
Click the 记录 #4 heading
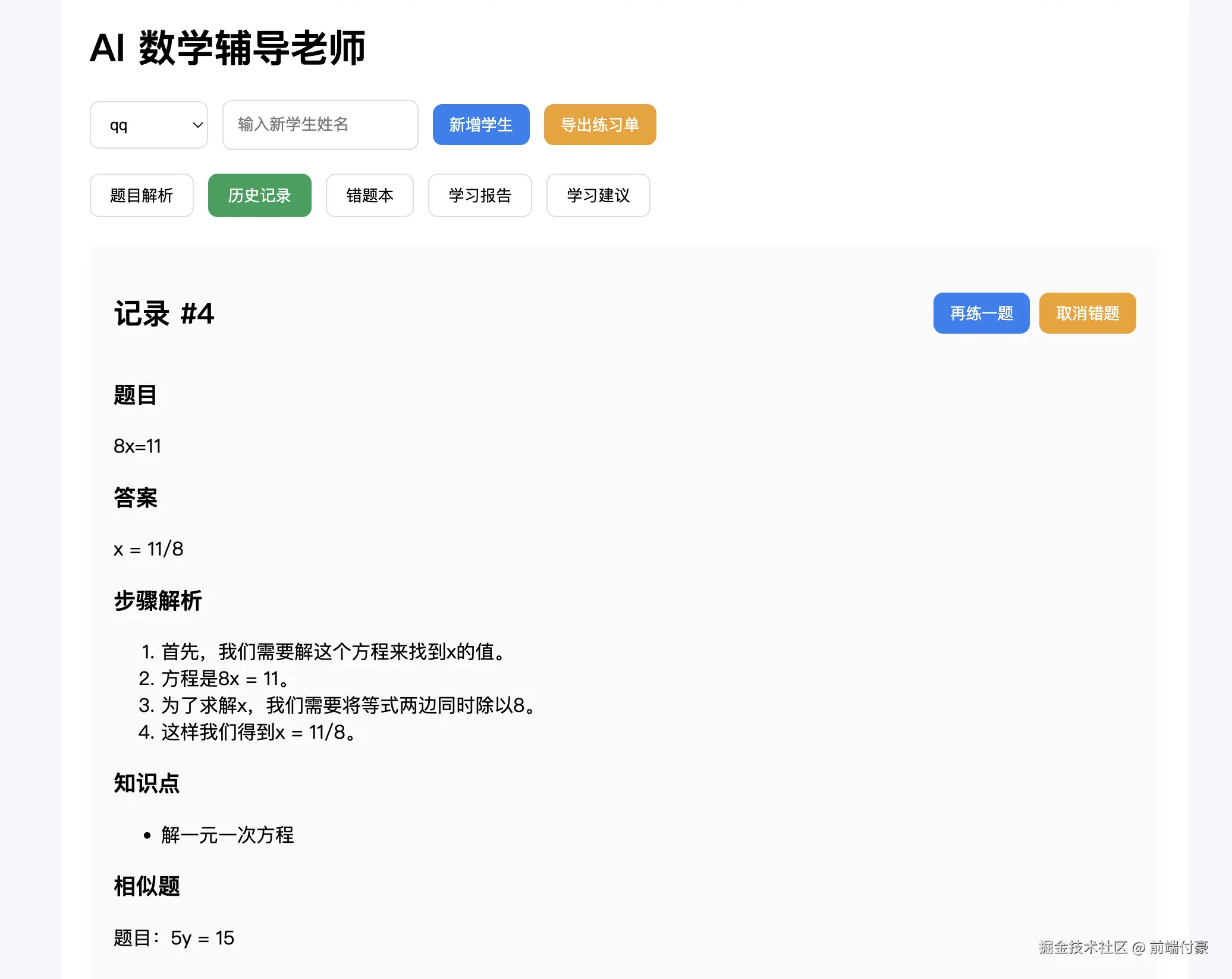(164, 313)
